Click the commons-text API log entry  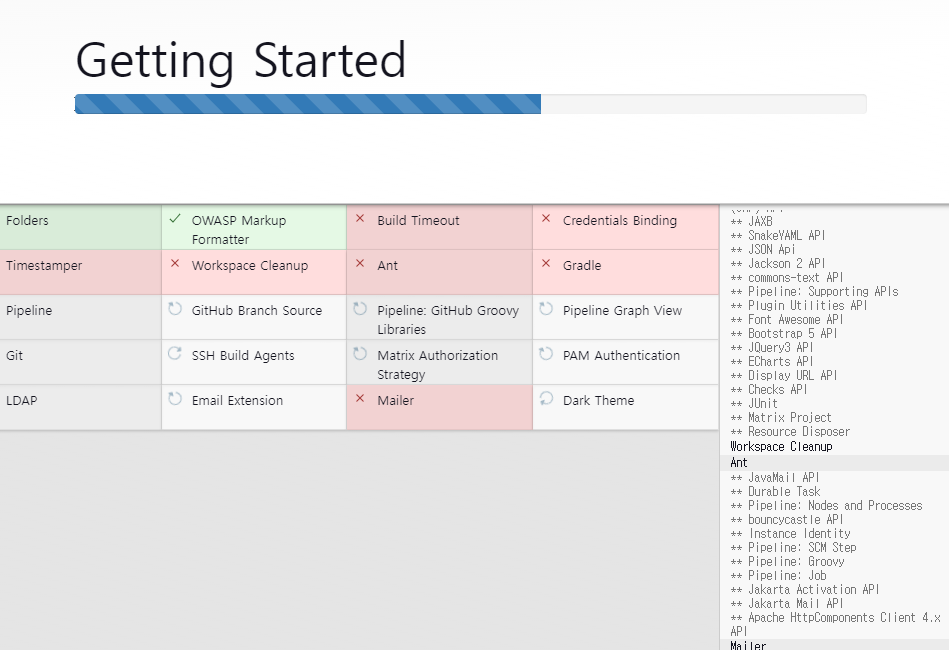(x=787, y=278)
